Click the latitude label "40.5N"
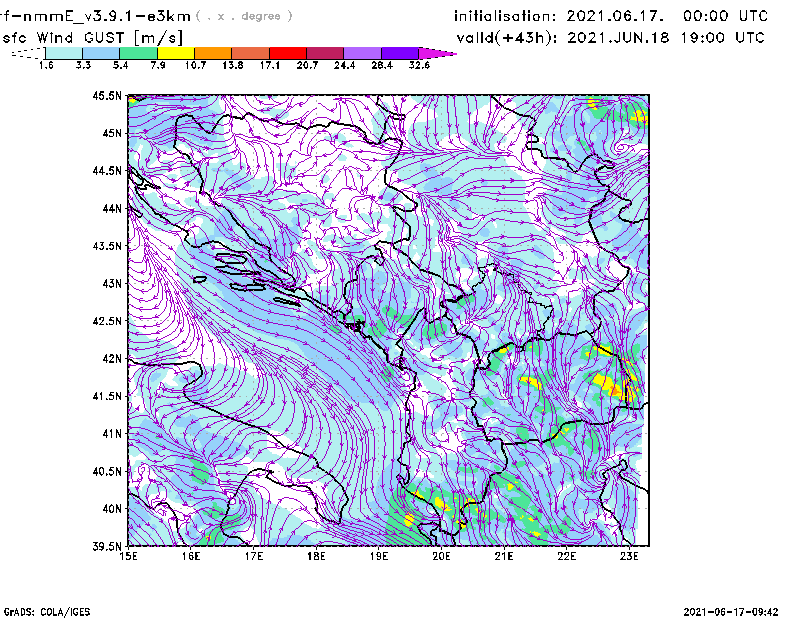This screenshot has width=800, height=618. 108,472
